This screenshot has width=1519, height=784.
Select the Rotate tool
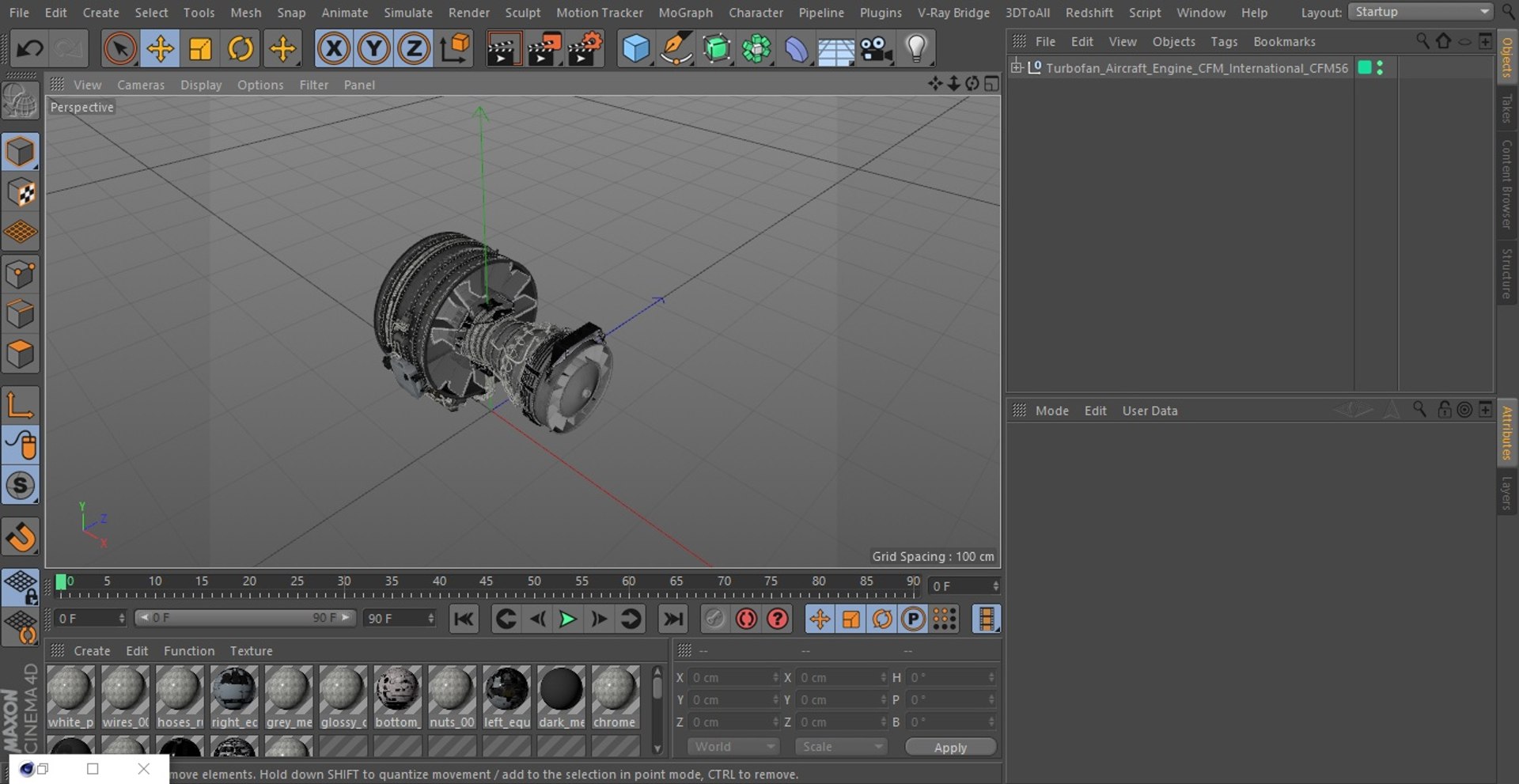pyautogui.click(x=241, y=49)
